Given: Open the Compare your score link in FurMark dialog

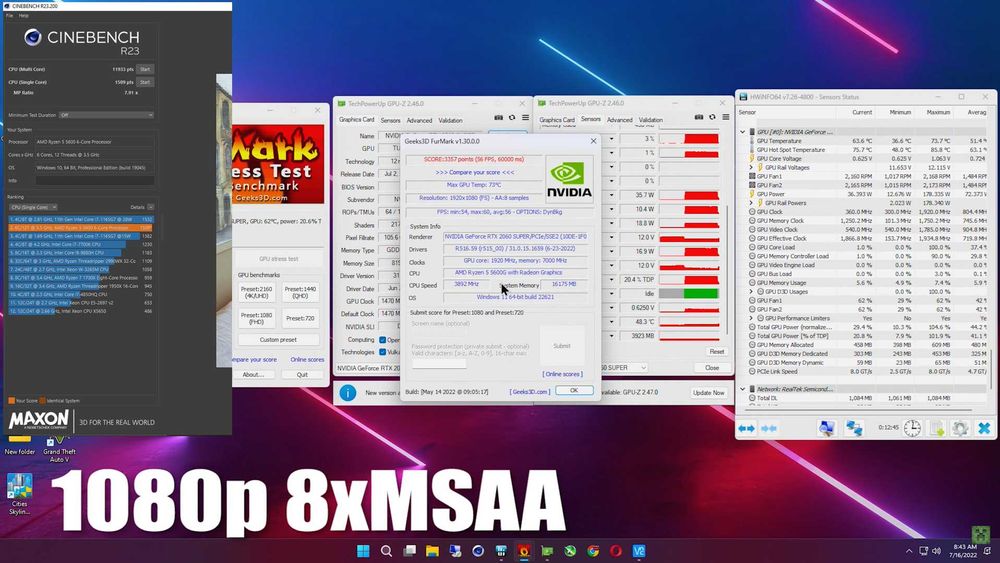Looking at the screenshot, I should (475, 172).
